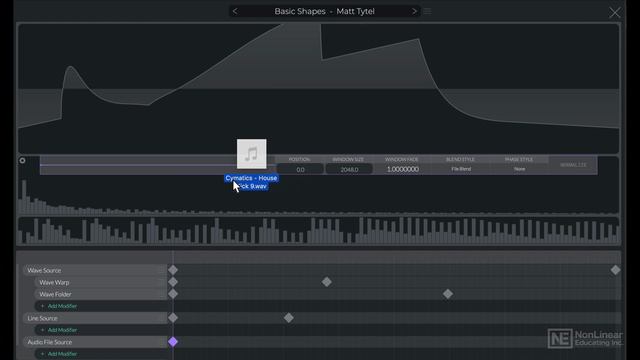The width and height of the screenshot is (640, 360).
Task: Click inside the large waveform display
Action: point(318,89)
